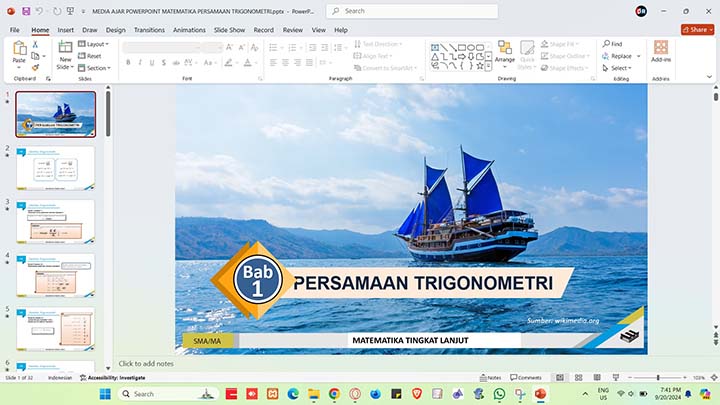Start slide show from the quick access toolbar
The width and height of the screenshot is (720, 405).
tap(70, 11)
